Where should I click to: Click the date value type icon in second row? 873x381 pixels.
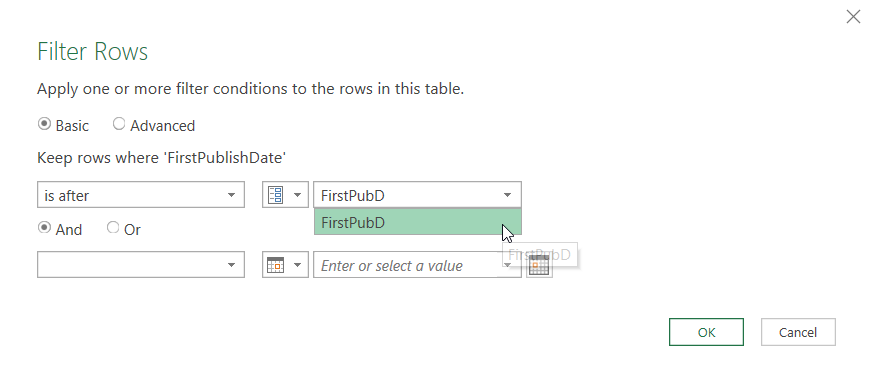pyautogui.click(x=276, y=265)
